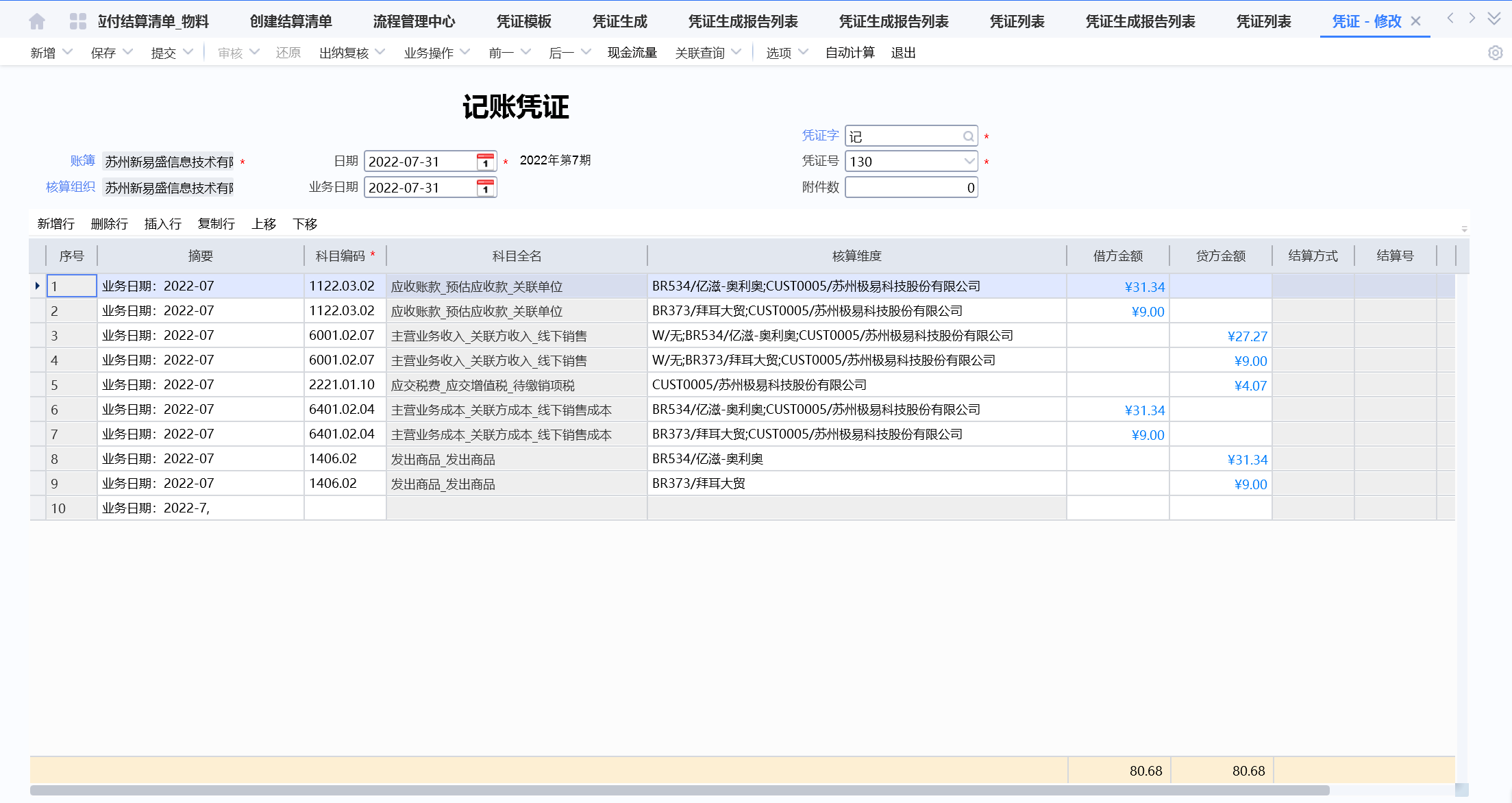Click 复制行 button
The image size is (1512, 803).
(x=216, y=224)
